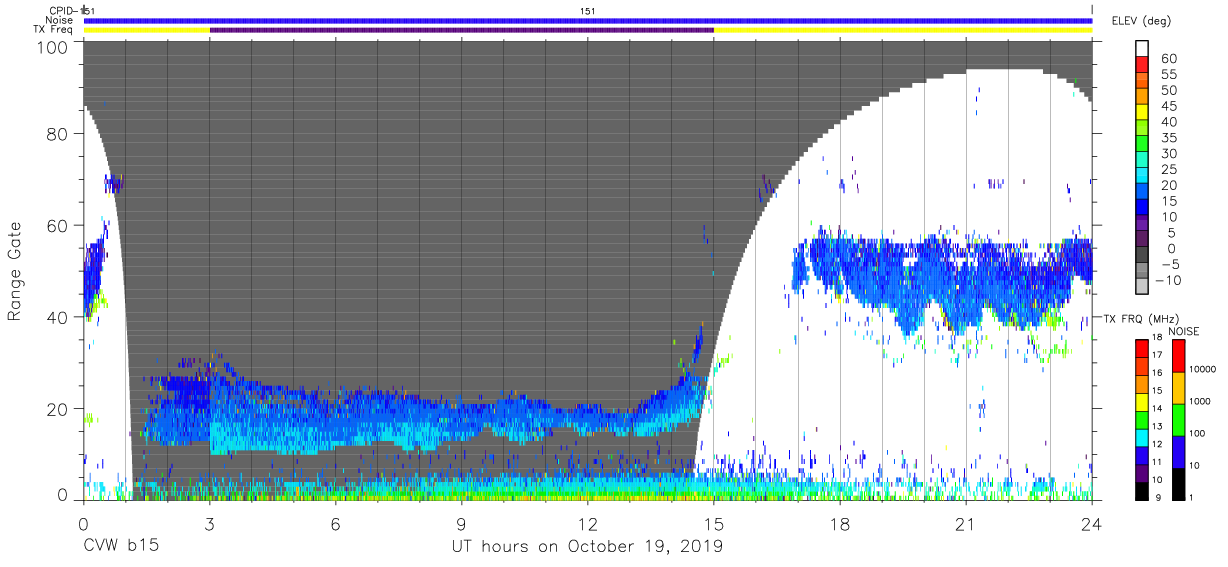Click the "25" elevation colorbar label
Image resolution: width=1228 pixels, height=567 pixels.
pos(1169,170)
